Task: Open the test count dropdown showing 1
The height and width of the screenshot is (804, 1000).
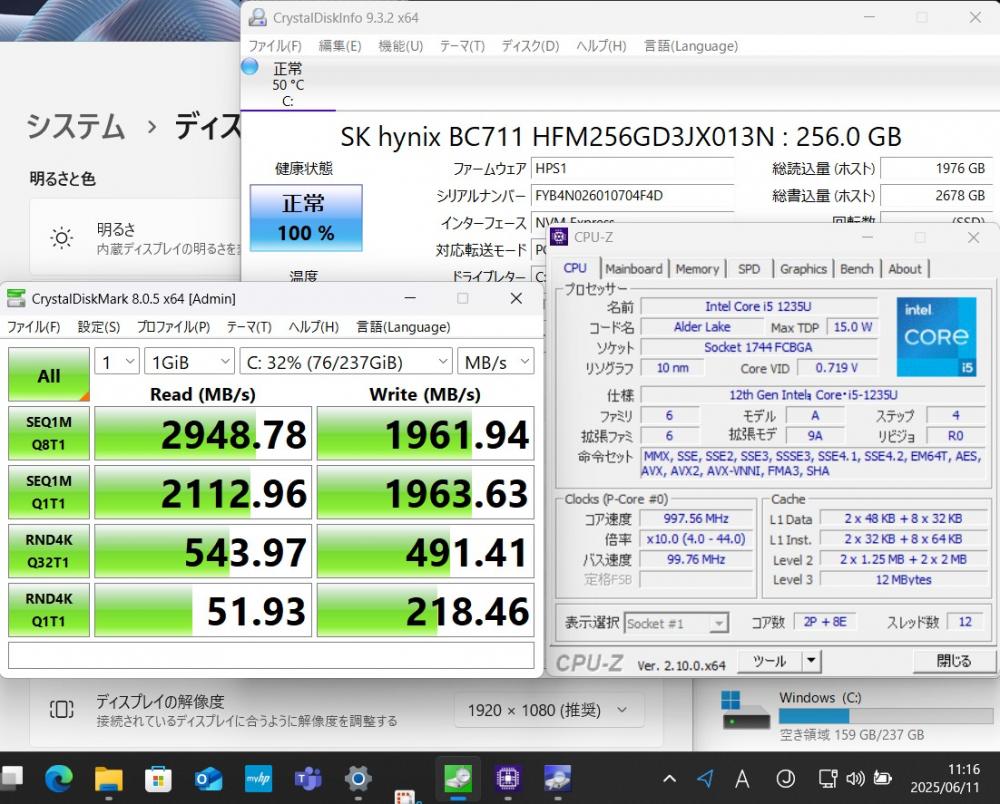Action: (117, 362)
